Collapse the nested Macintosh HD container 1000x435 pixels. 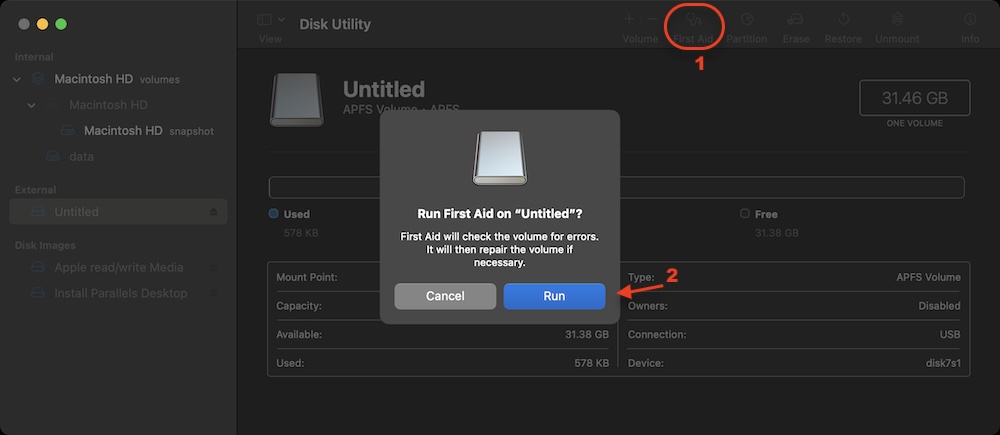click(x=32, y=105)
